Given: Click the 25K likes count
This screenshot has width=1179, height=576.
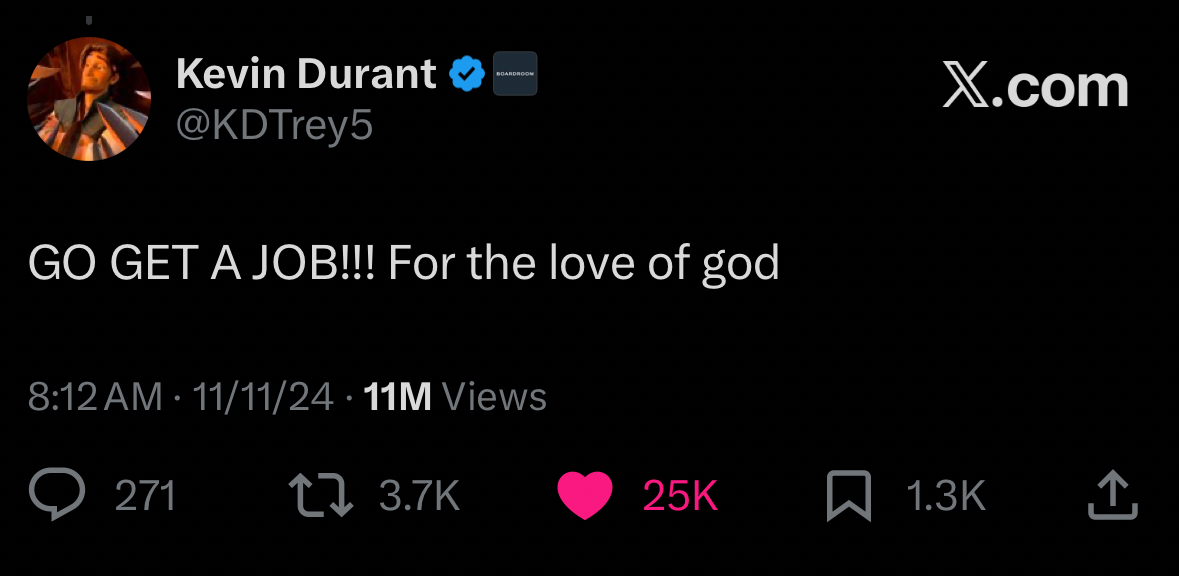Looking at the screenshot, I should point(680,496).
